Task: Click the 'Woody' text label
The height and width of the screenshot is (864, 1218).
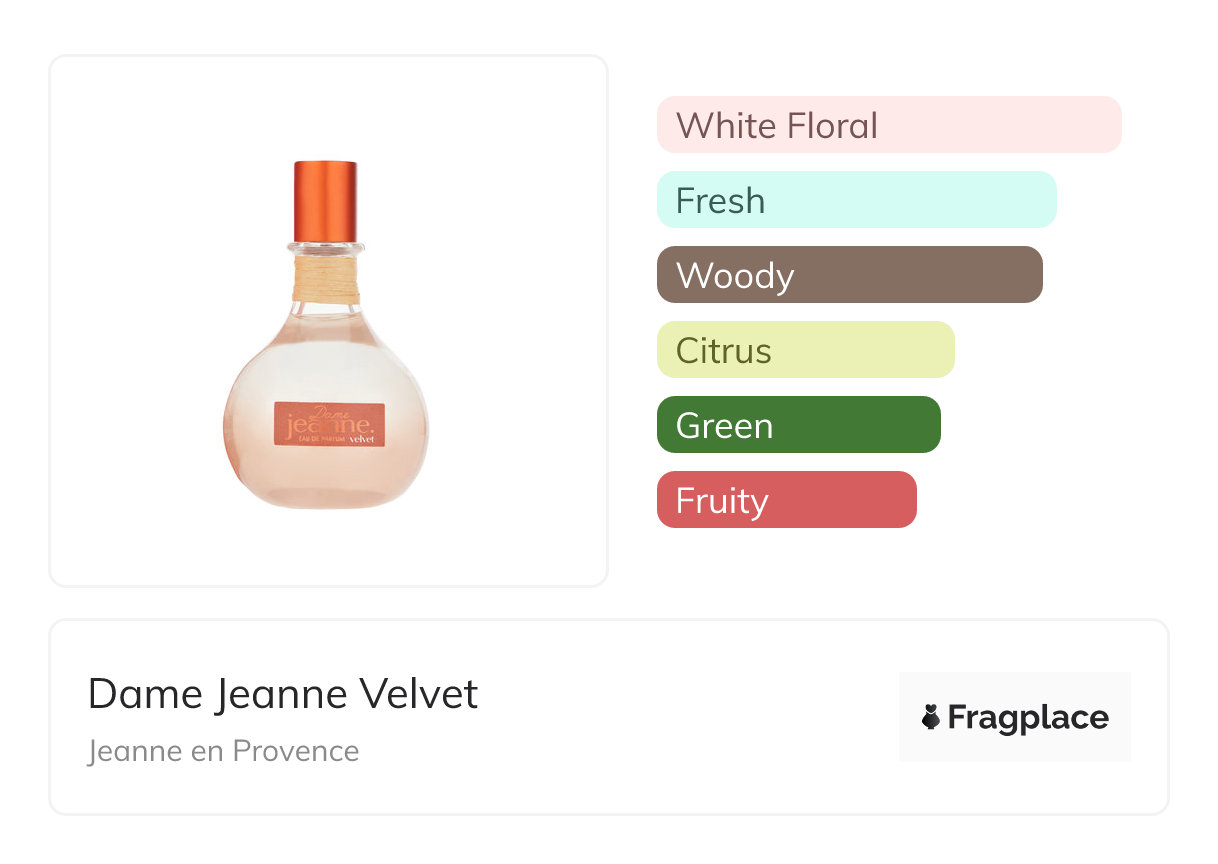Action: tap(735, 276)
